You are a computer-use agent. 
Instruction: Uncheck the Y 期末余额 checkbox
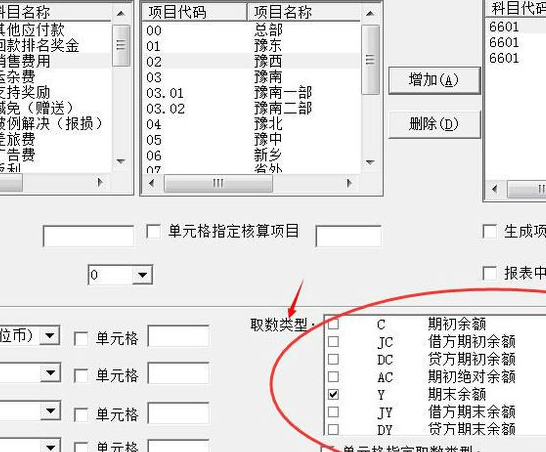click(x=333, y=394)
